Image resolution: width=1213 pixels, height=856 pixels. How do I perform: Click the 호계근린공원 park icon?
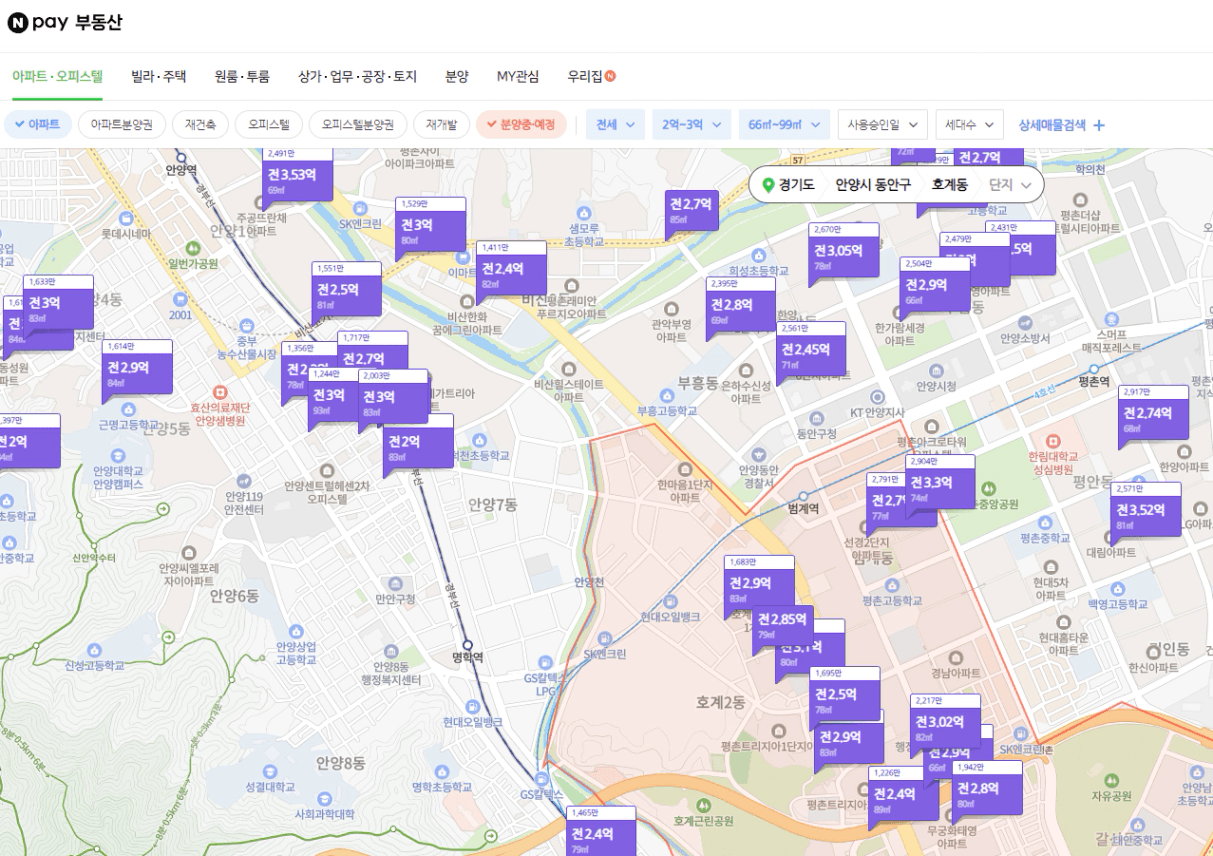[x=702, y=804]
